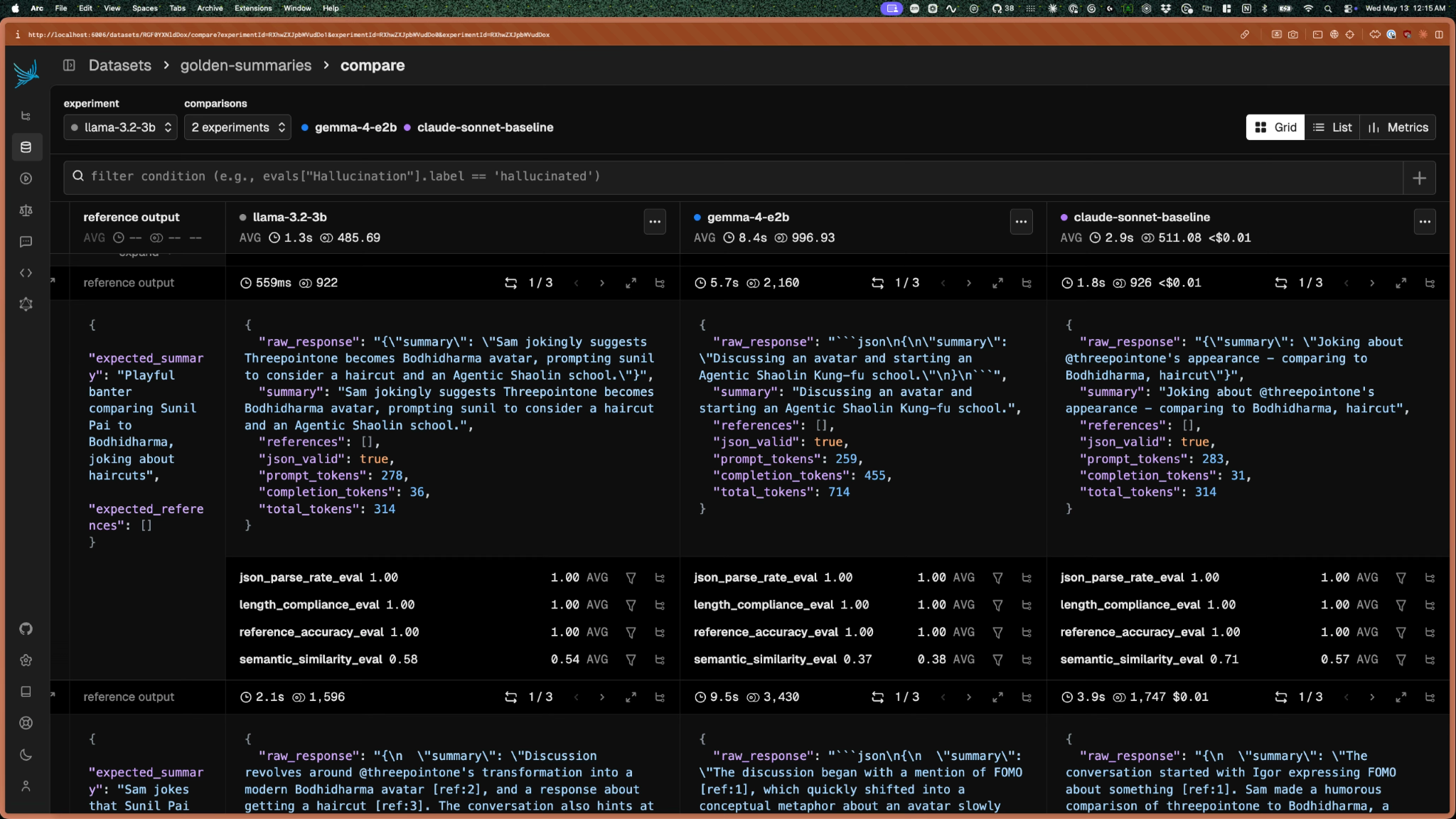Click the search icon in the filter bar

[x=78, y=176]
